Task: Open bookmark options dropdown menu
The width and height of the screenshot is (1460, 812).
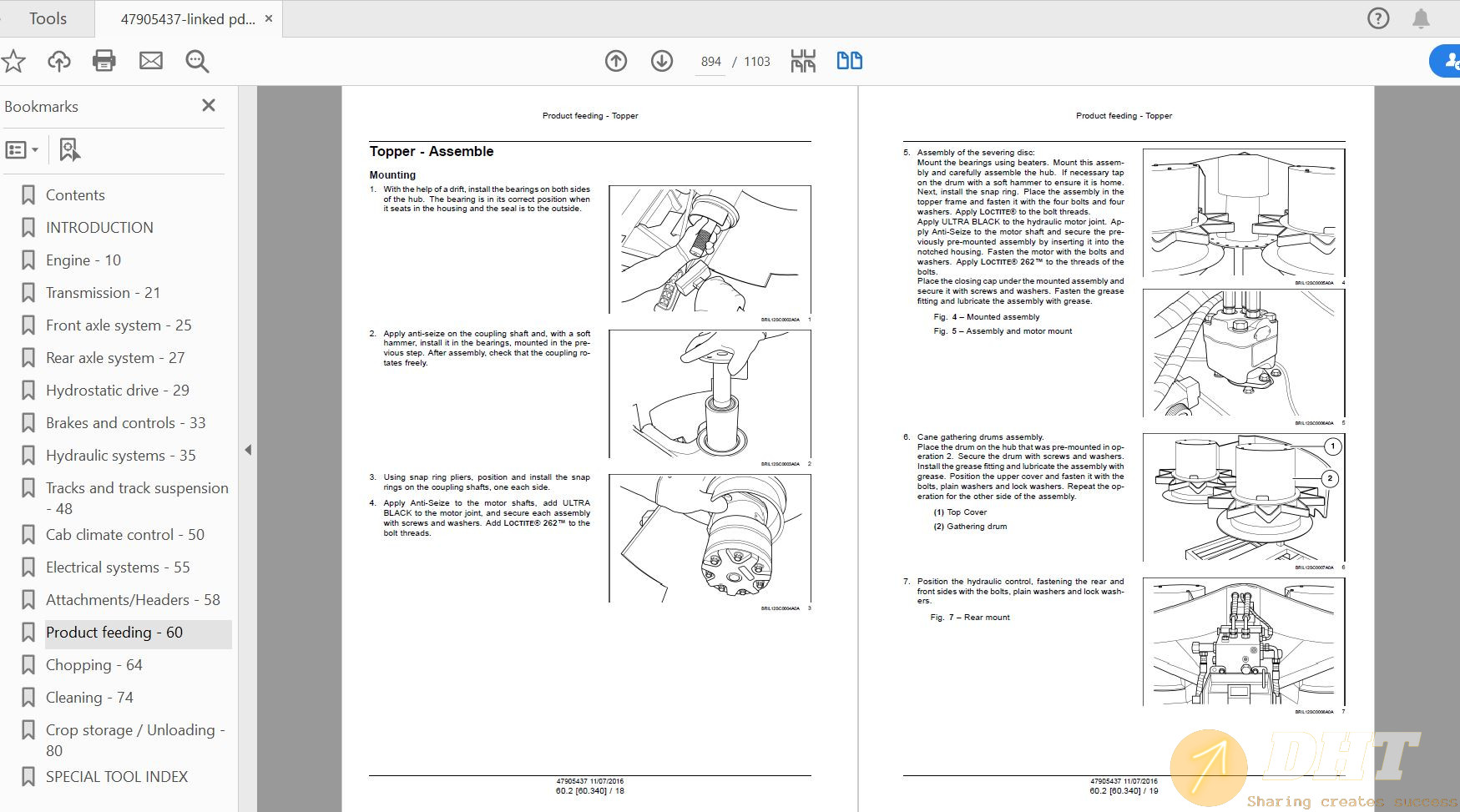Action: [x=22, y=150]
